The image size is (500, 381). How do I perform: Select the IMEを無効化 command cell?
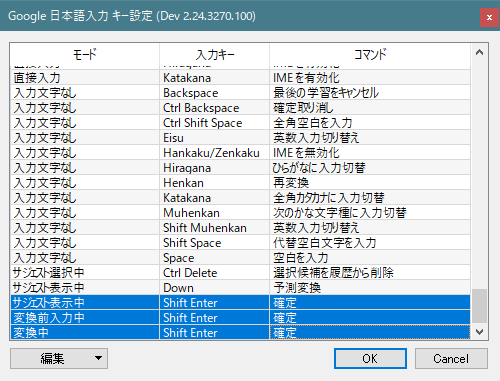pyautogui.click(x=370, y=153)
